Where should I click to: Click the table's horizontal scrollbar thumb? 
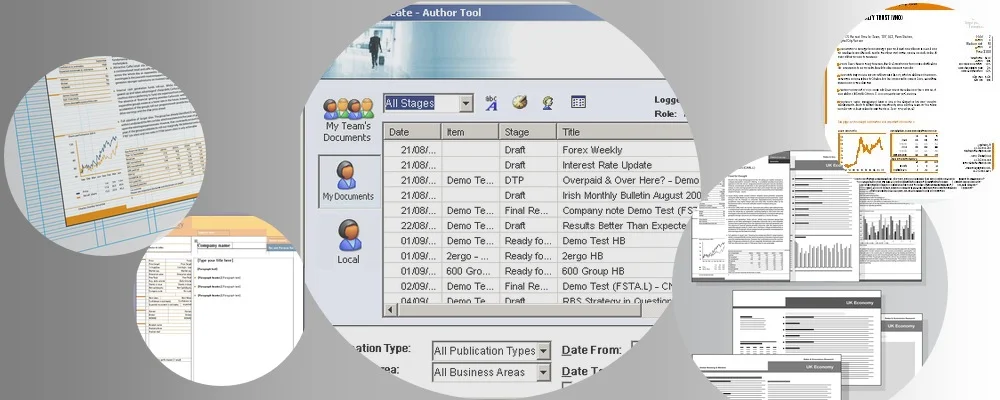pos(519,310)
